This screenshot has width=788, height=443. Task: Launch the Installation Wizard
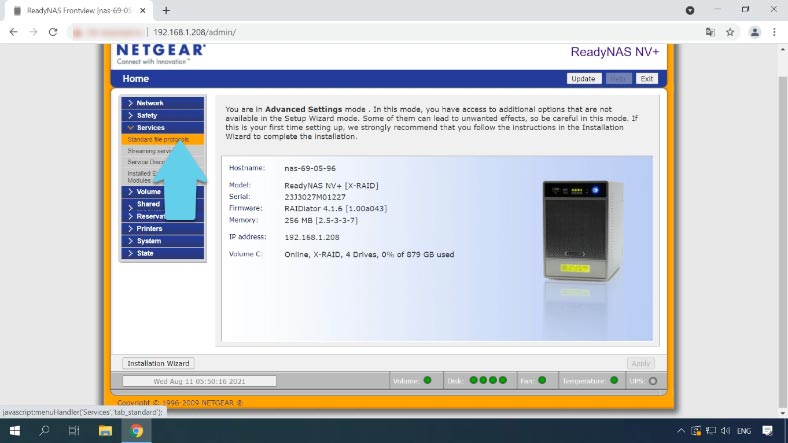158,363
